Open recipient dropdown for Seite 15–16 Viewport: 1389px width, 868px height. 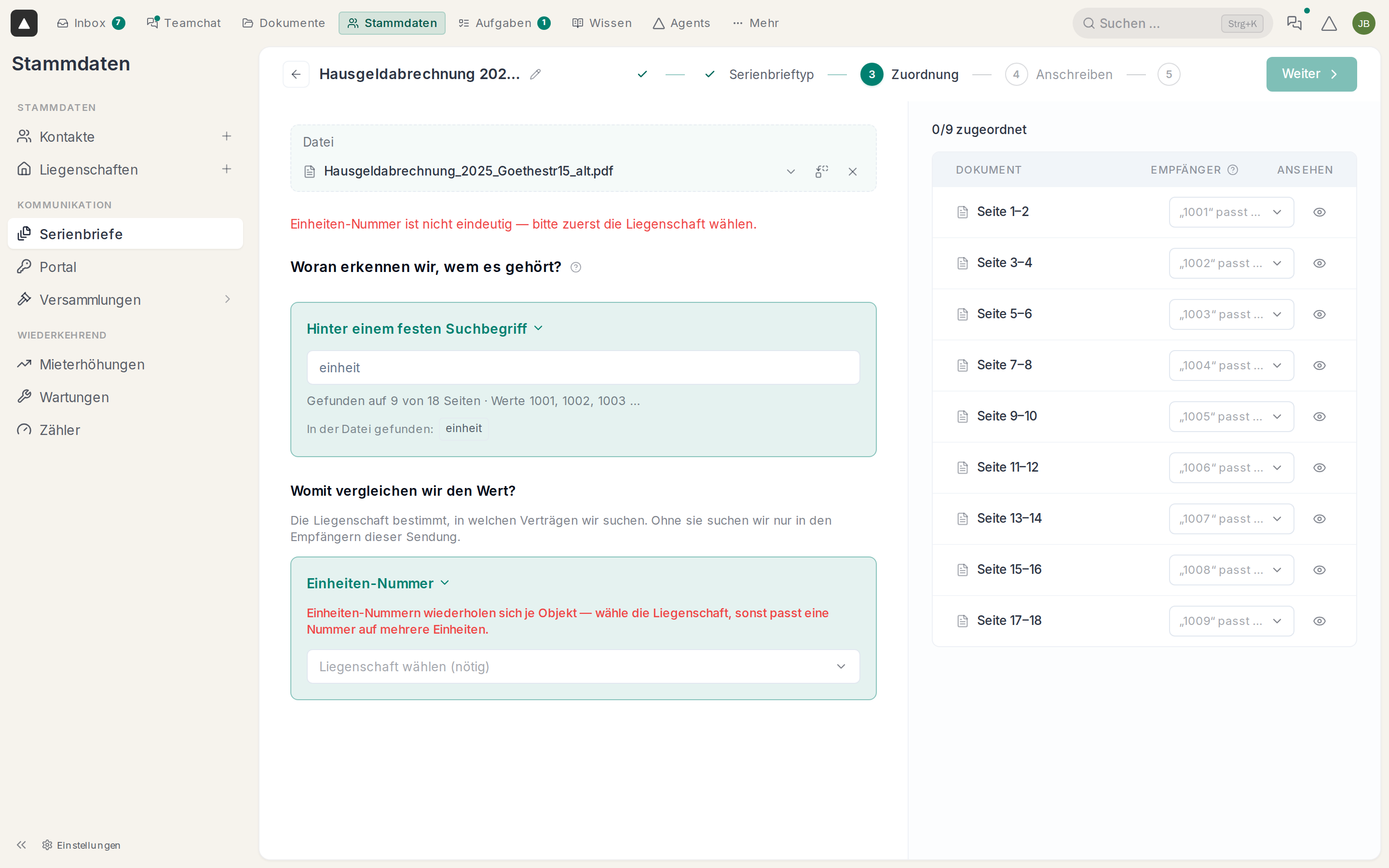pos(1231,570)
